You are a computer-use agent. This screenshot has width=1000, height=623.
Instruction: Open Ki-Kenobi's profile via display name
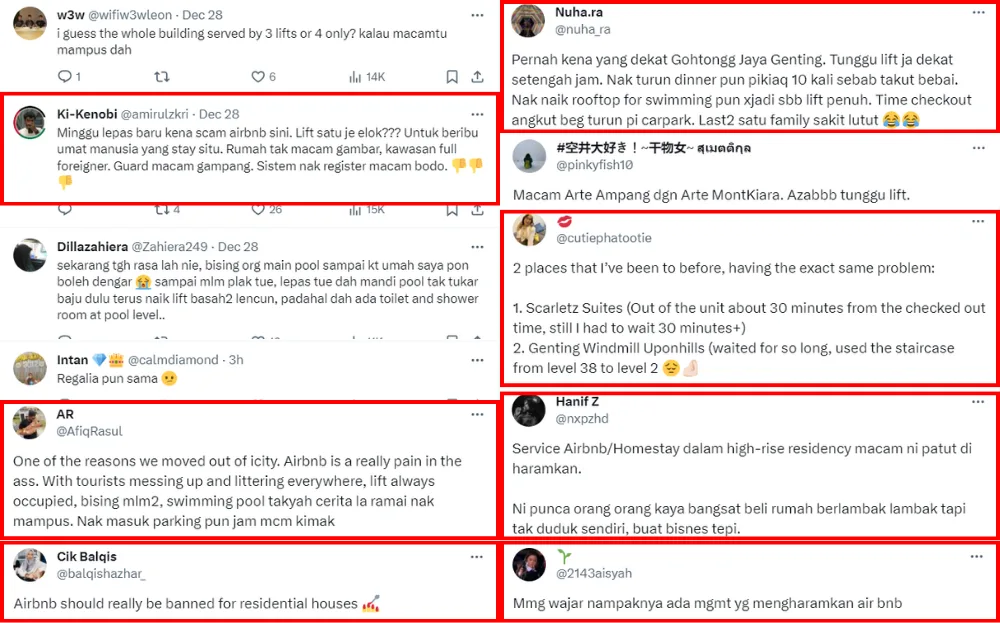coord(85,114)
